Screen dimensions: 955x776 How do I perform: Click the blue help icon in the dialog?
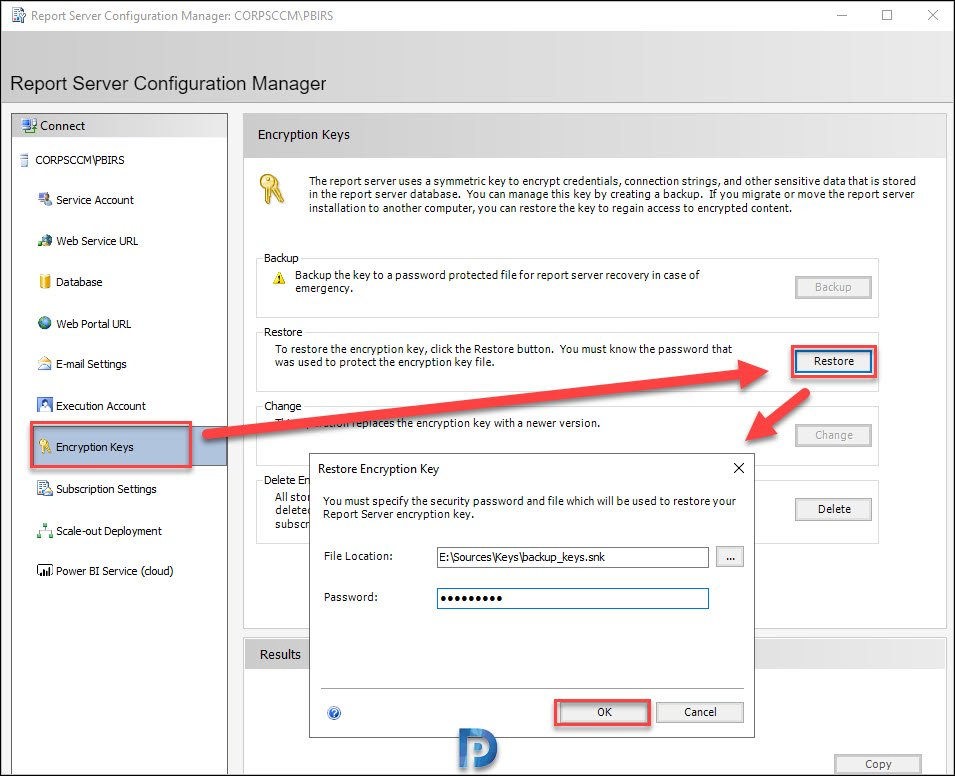pyautogui.click(x=334, y=713)
